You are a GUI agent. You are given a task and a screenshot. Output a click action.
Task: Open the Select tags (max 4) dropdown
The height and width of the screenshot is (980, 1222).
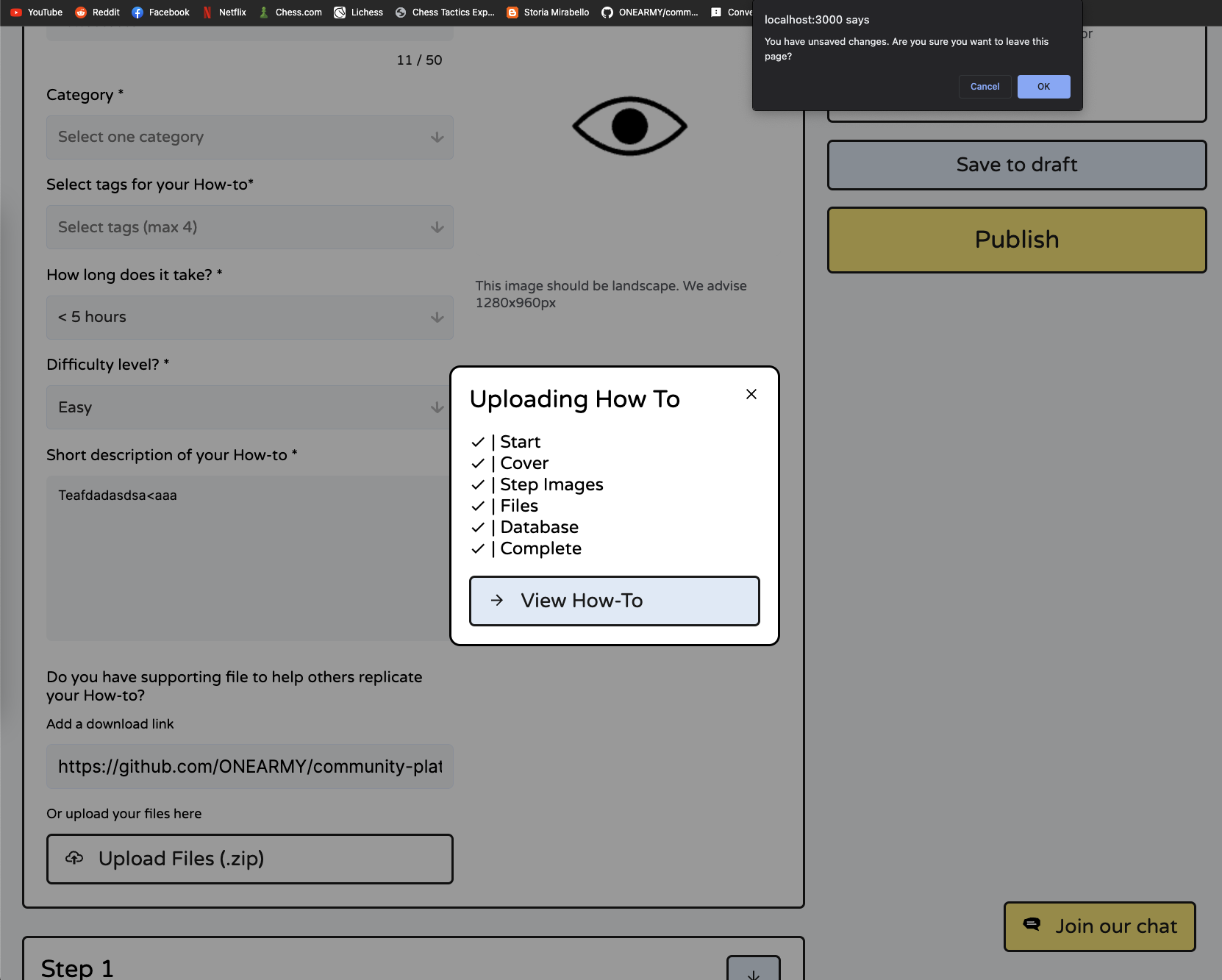click(x=250, y=227)
